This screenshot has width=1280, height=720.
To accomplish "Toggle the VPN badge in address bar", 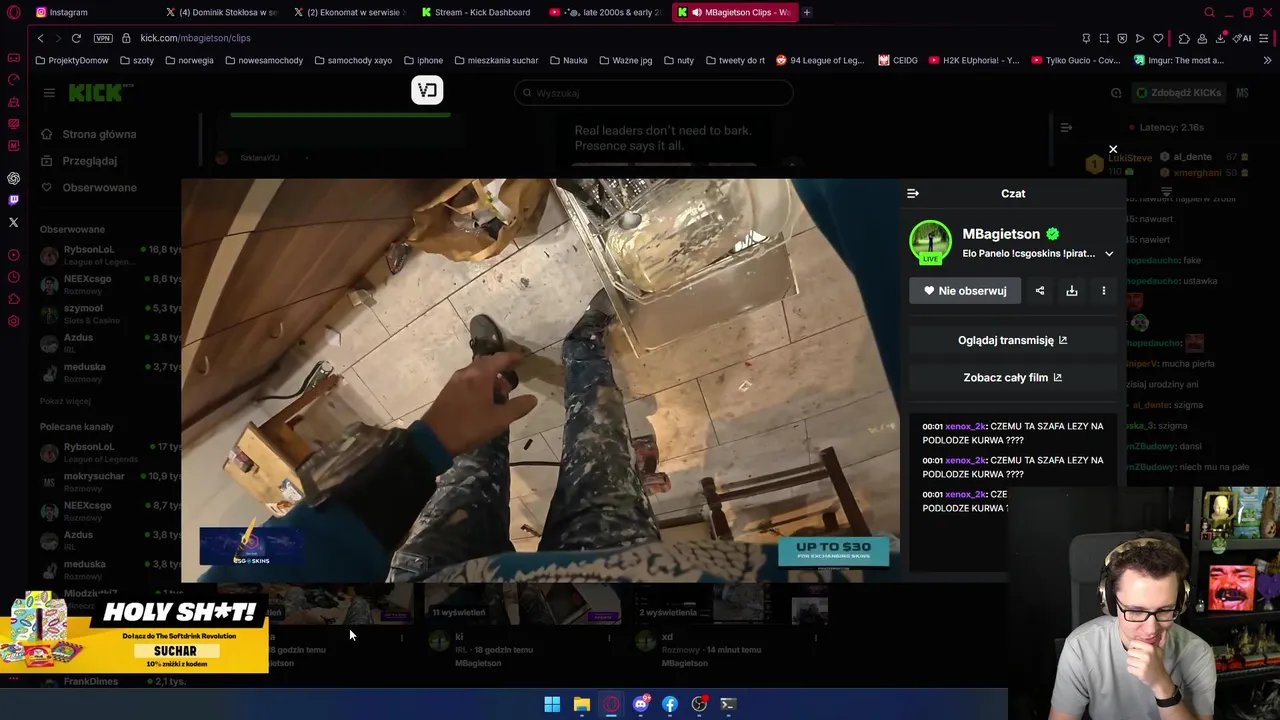I will (103, 38).
